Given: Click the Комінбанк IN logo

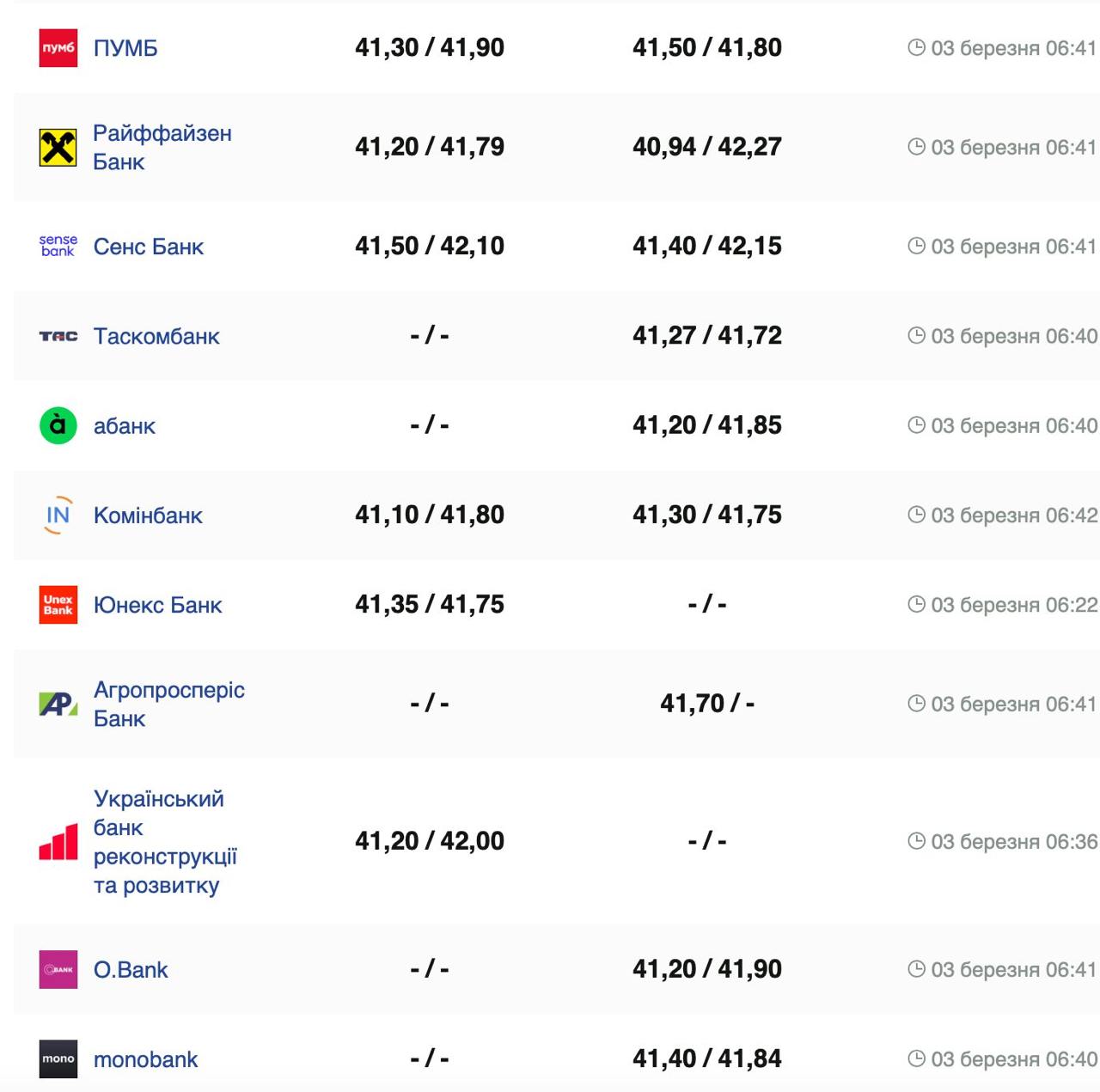Looking at the screenshot, I should pyautogui.click(x=58, y=515).
